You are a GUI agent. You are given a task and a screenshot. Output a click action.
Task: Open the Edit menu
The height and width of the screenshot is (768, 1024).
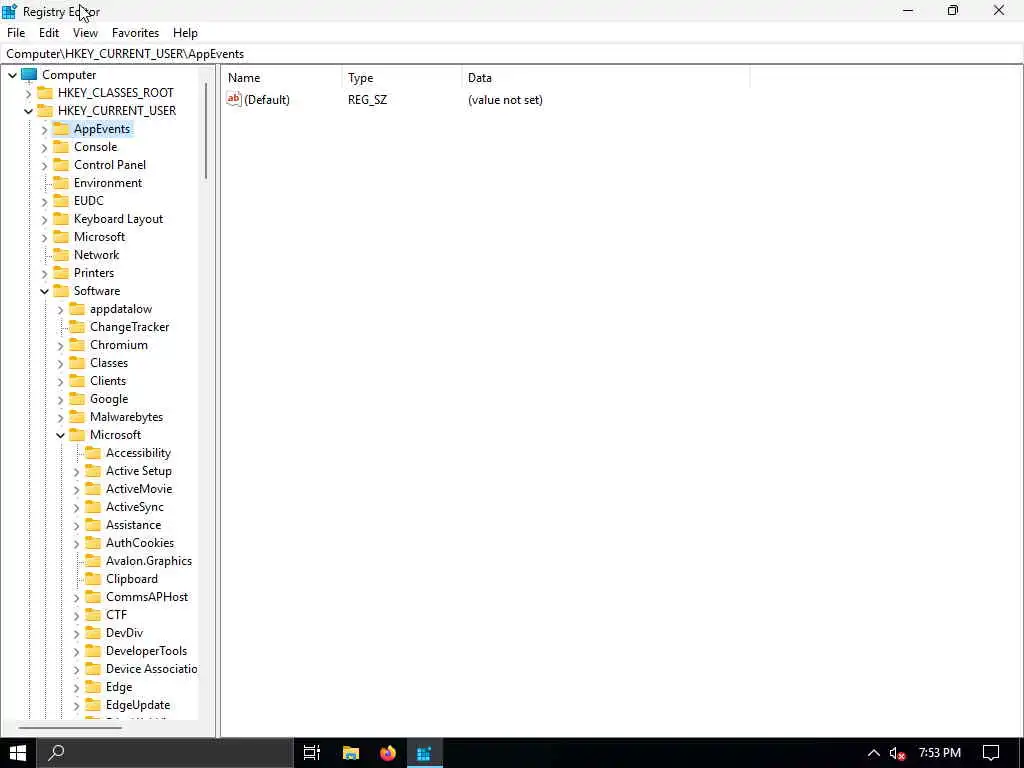pos(49,33)
